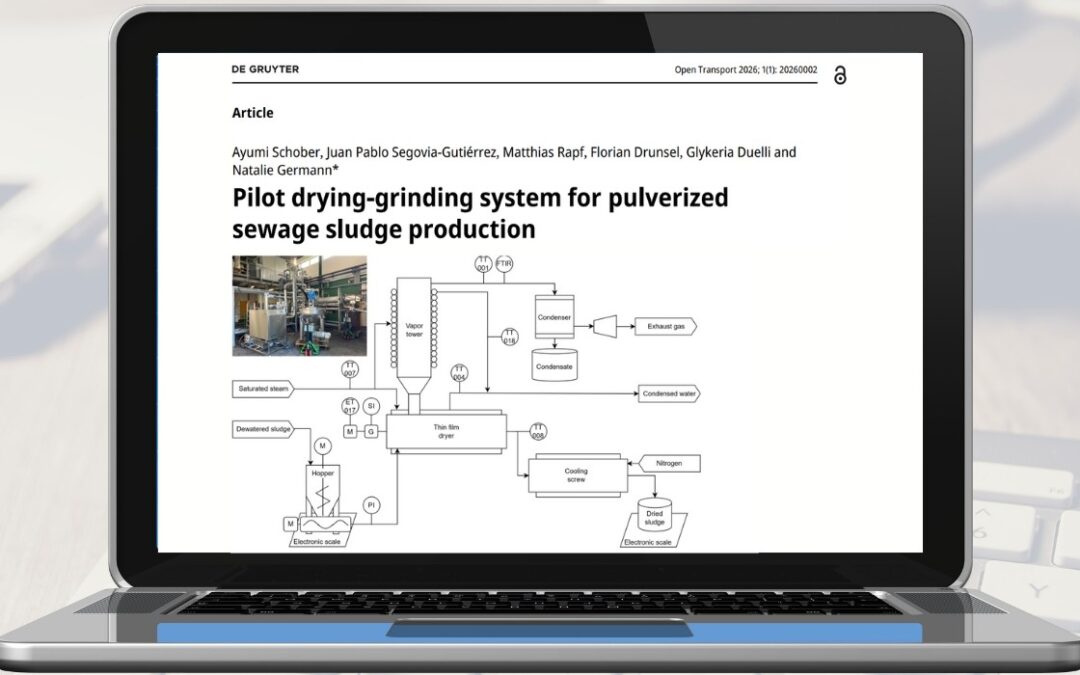Click the TT 004 sensor symbol
The image size is (1080, 675).
pyautogui.click(x=459, y=372)
